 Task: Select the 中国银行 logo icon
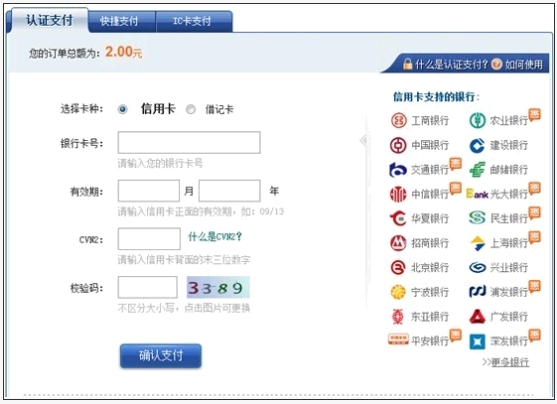[398, 145]
